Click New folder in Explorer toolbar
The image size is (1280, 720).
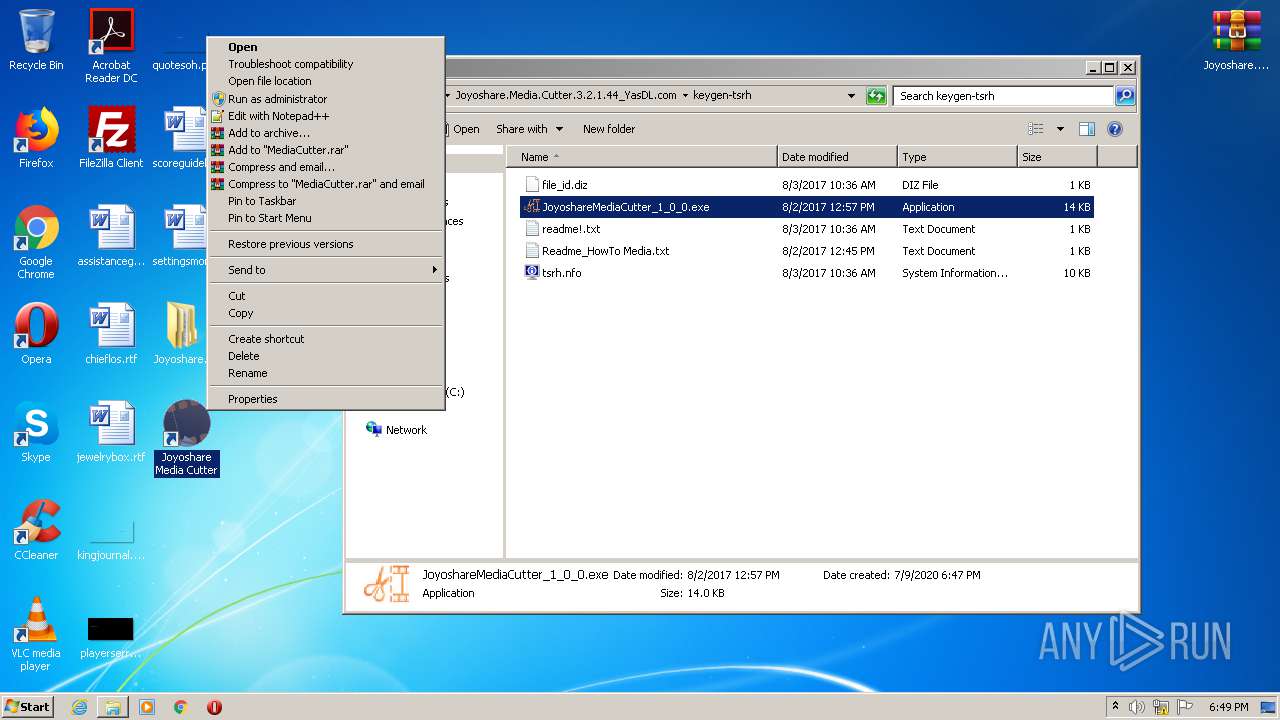pos(609,129)
